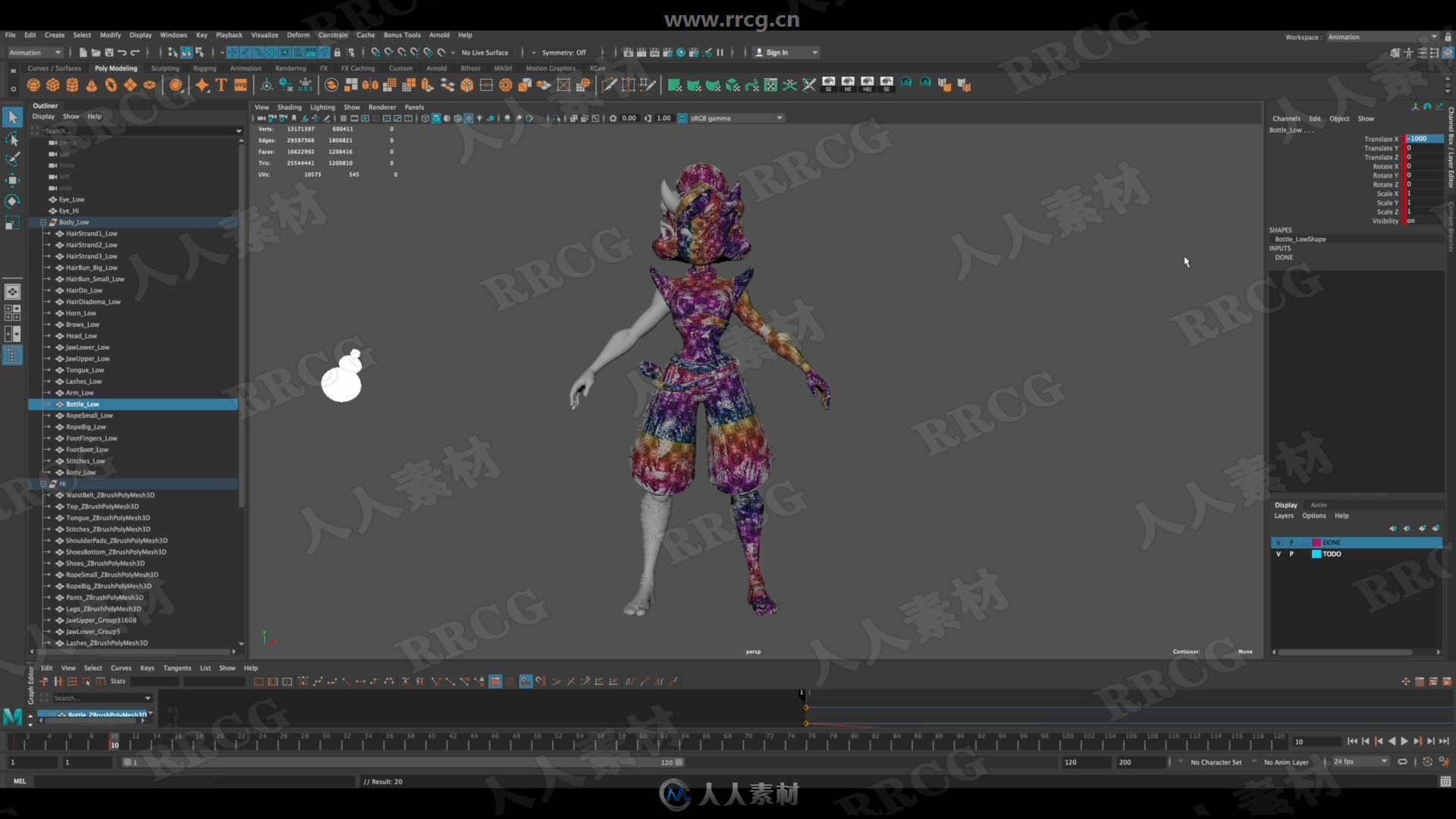Click the No Anim Layer button

[1286, 762]
